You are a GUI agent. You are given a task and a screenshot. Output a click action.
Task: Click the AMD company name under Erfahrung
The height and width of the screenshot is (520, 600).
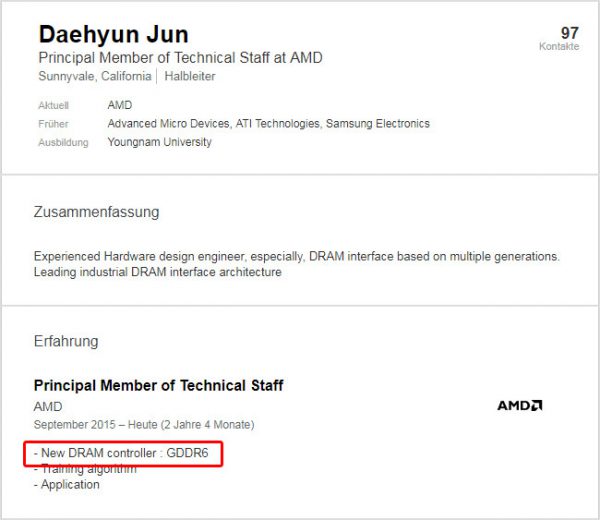(x=48, y=406)
